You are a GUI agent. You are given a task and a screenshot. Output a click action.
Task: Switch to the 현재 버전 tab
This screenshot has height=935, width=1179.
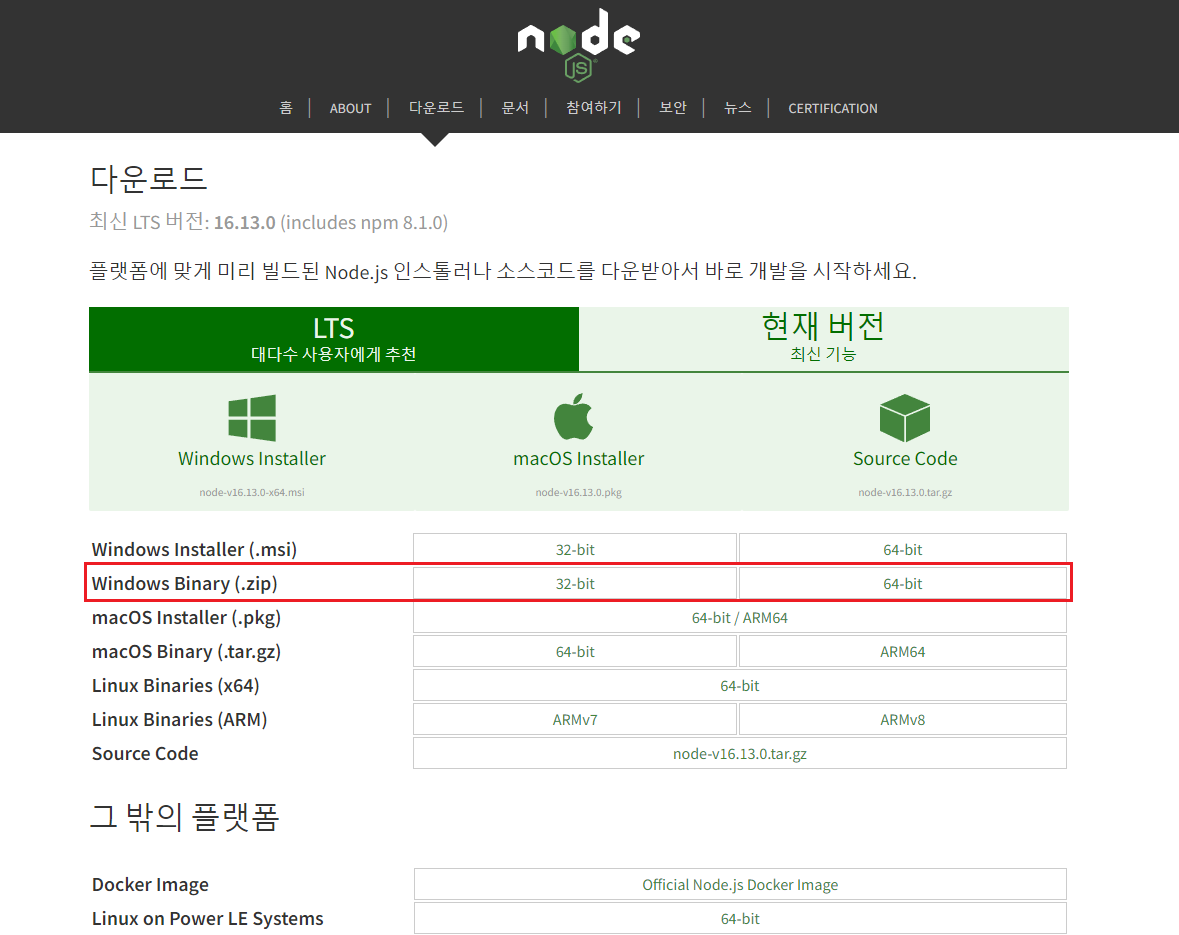pos(824,338)
